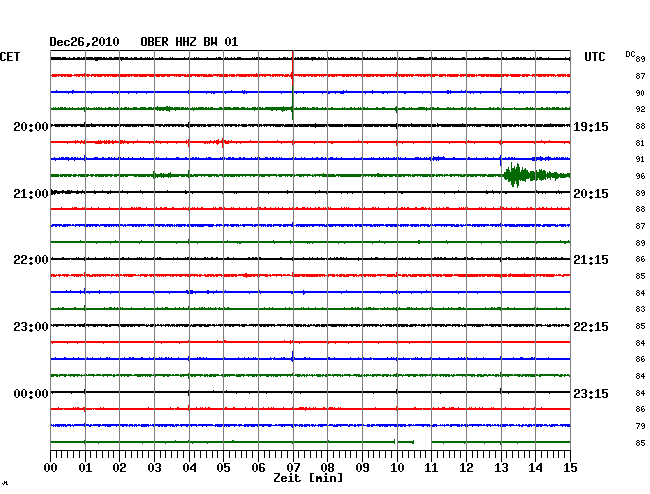Click minute tick label "07"
This screenshot has width=650, height=494.
point(293,468)
